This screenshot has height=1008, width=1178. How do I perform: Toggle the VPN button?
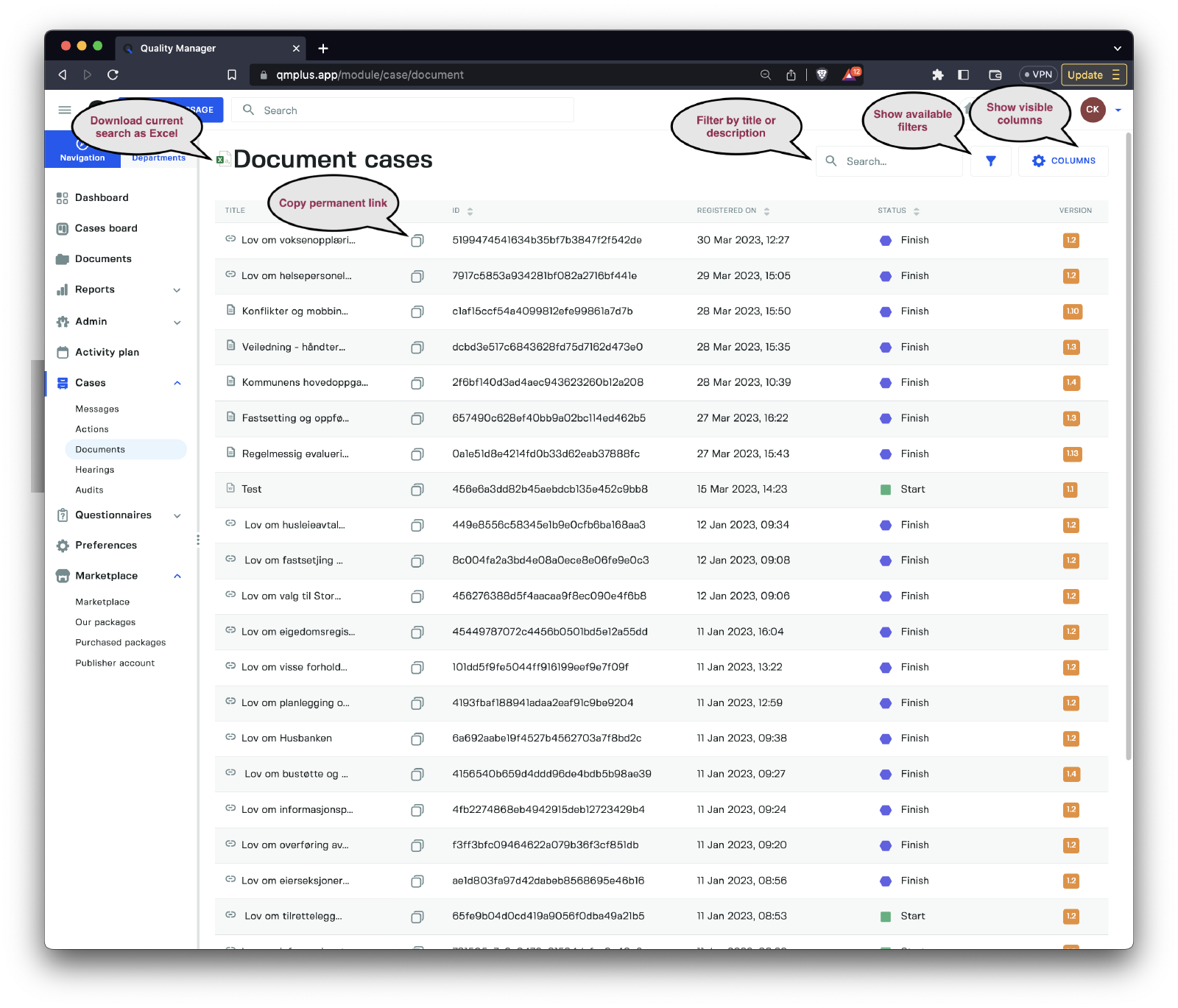pyautogui.click(x=1038, y=74)
